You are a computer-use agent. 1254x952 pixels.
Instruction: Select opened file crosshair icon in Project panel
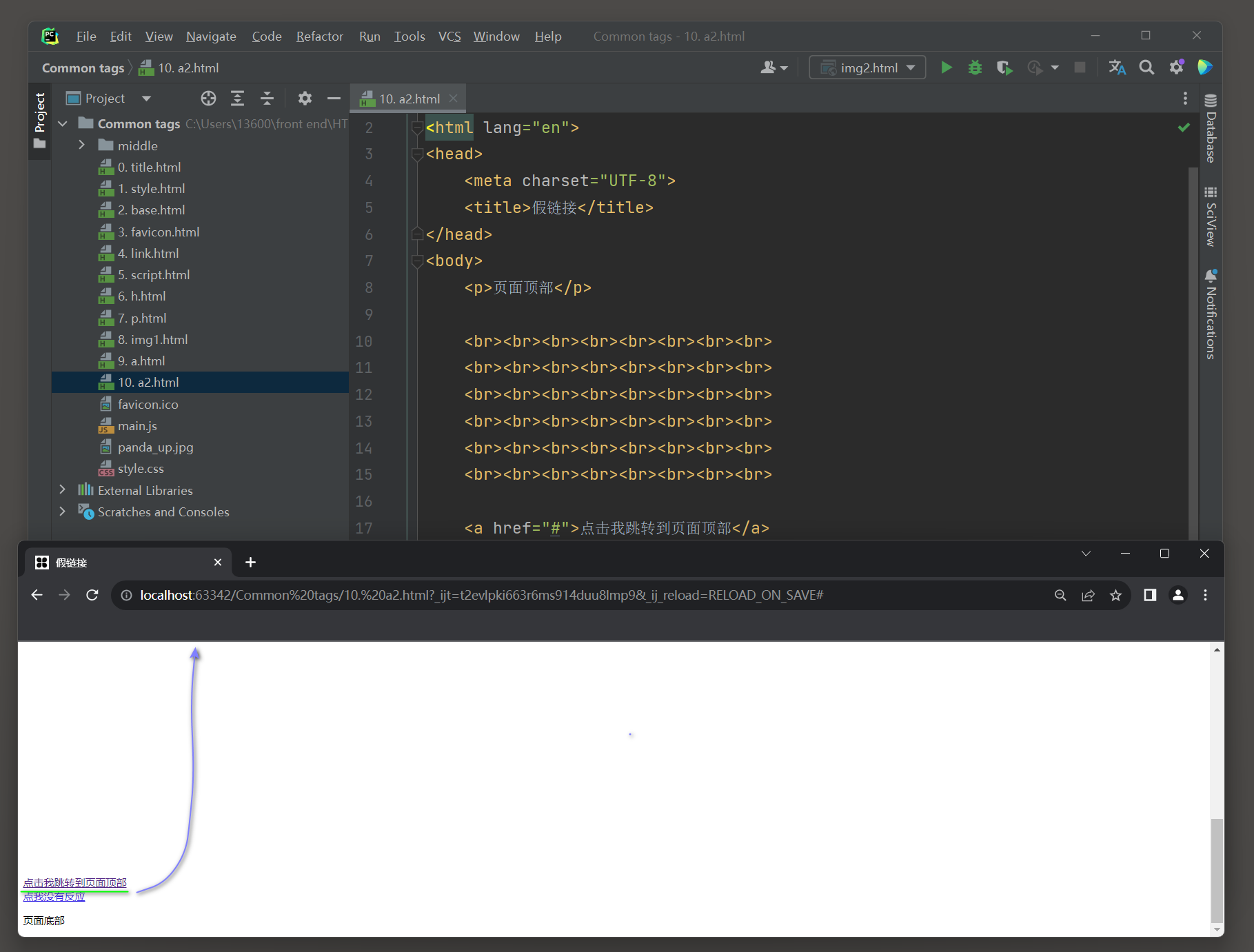(208, 99)
